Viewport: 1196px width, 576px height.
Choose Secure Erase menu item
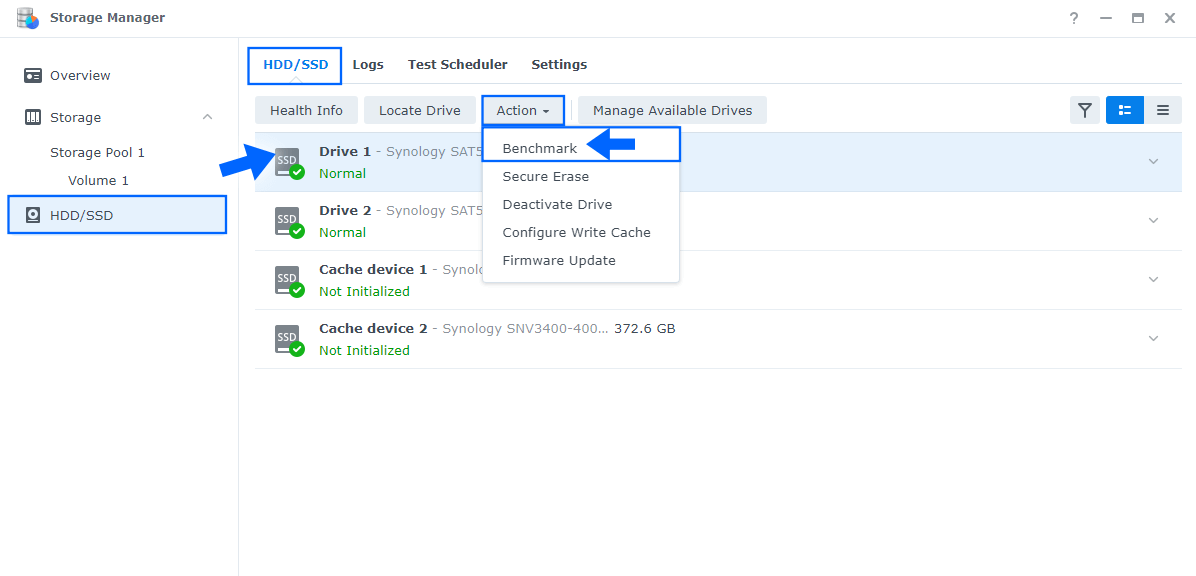pos(580,177)
